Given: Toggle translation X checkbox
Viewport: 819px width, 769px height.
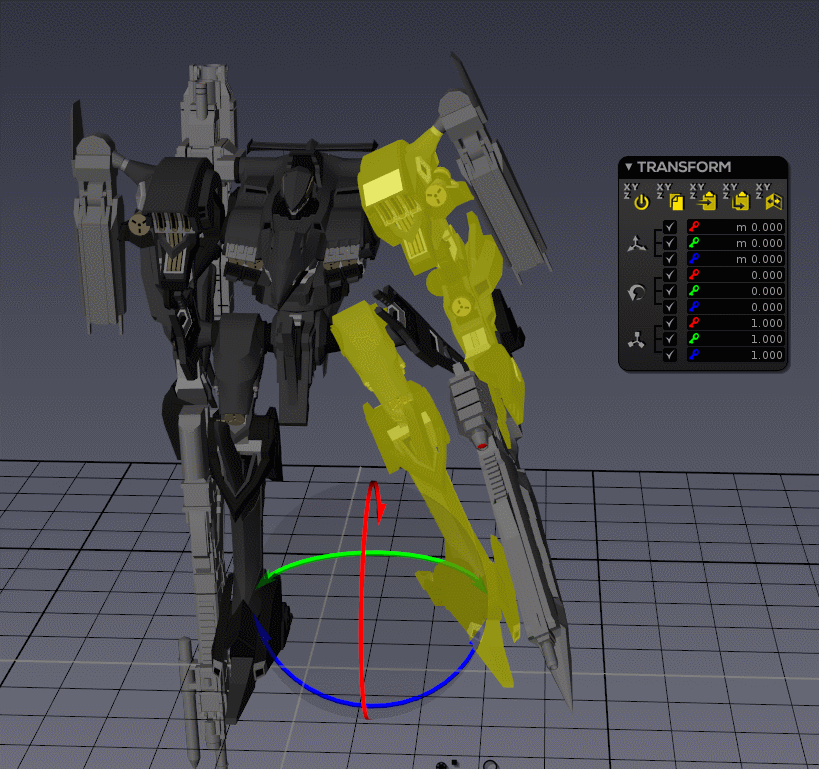Looking at the screenshot, I should point(670,227).
